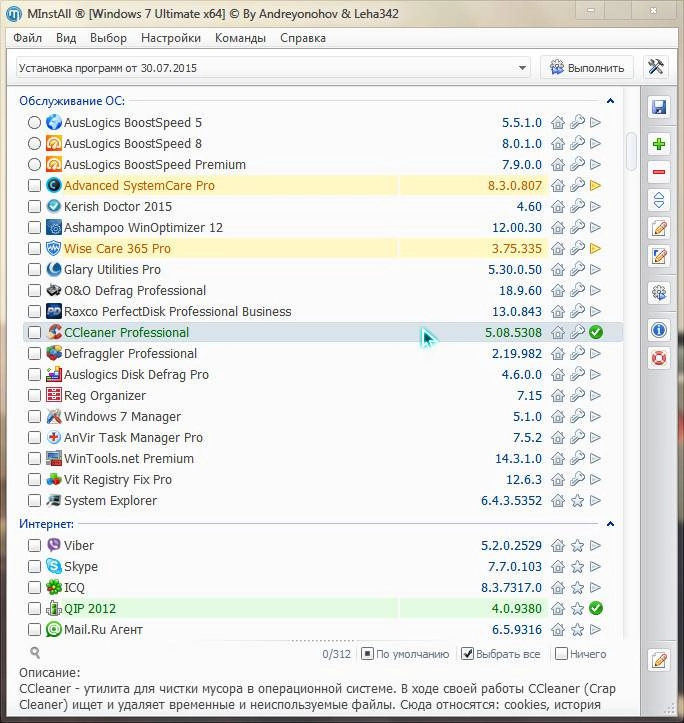The width and height of the screenshot is (684, 723).
Task: Select AusLogics BoostSpeed 5 radio button
Action: click(34, 123)
